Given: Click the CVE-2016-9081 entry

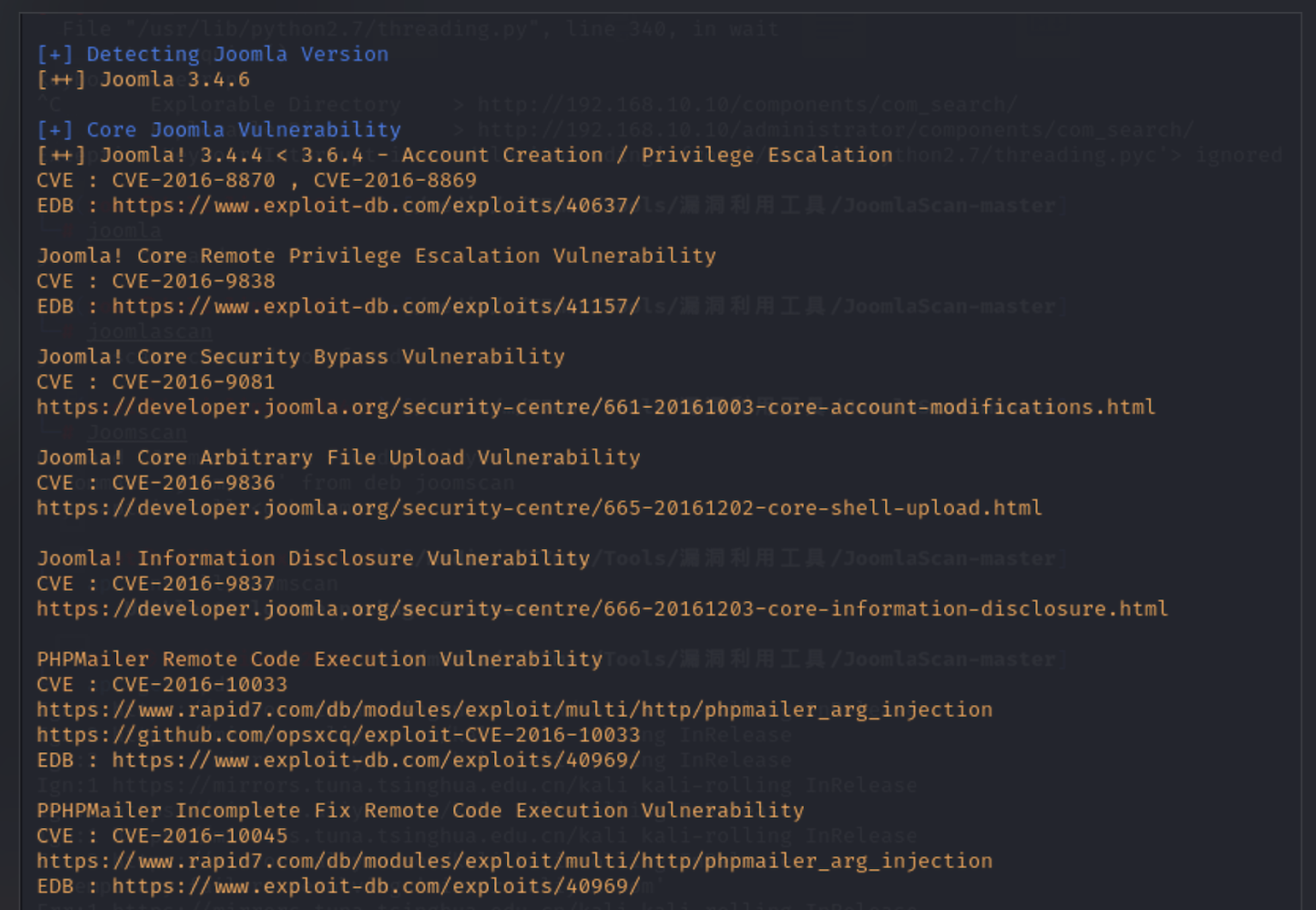Looking at the screenshot, I should tap(156, 382).
